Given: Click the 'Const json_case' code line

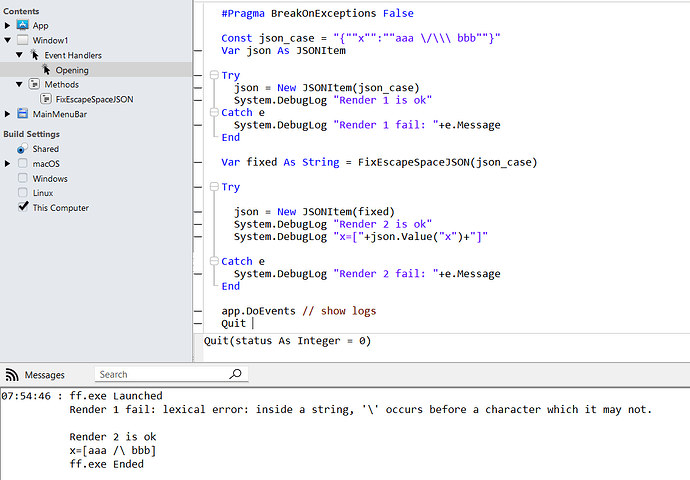Looking at the screenshot, I should tap(361, 38).
